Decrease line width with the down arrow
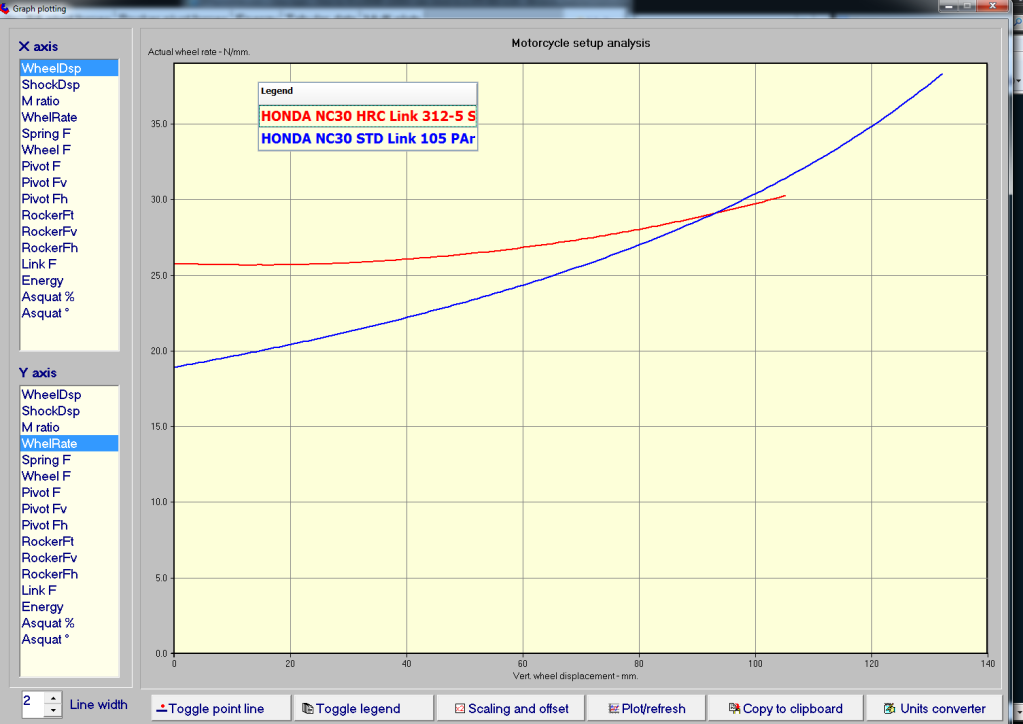 53,711
